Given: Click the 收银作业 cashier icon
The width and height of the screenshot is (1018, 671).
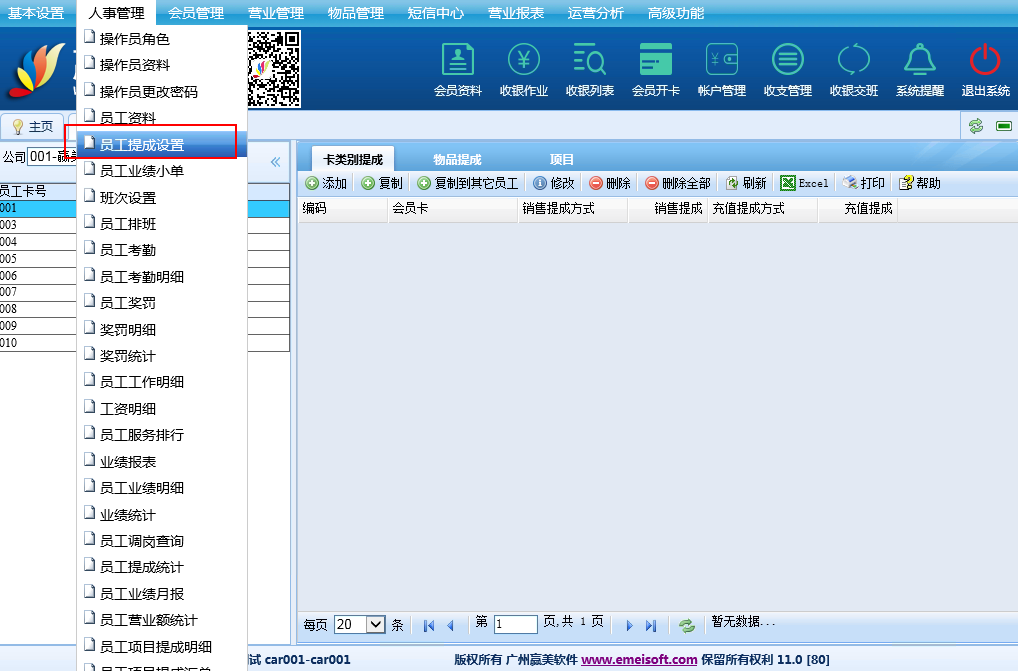Looking at the screenshot, I should pos(523,61).
